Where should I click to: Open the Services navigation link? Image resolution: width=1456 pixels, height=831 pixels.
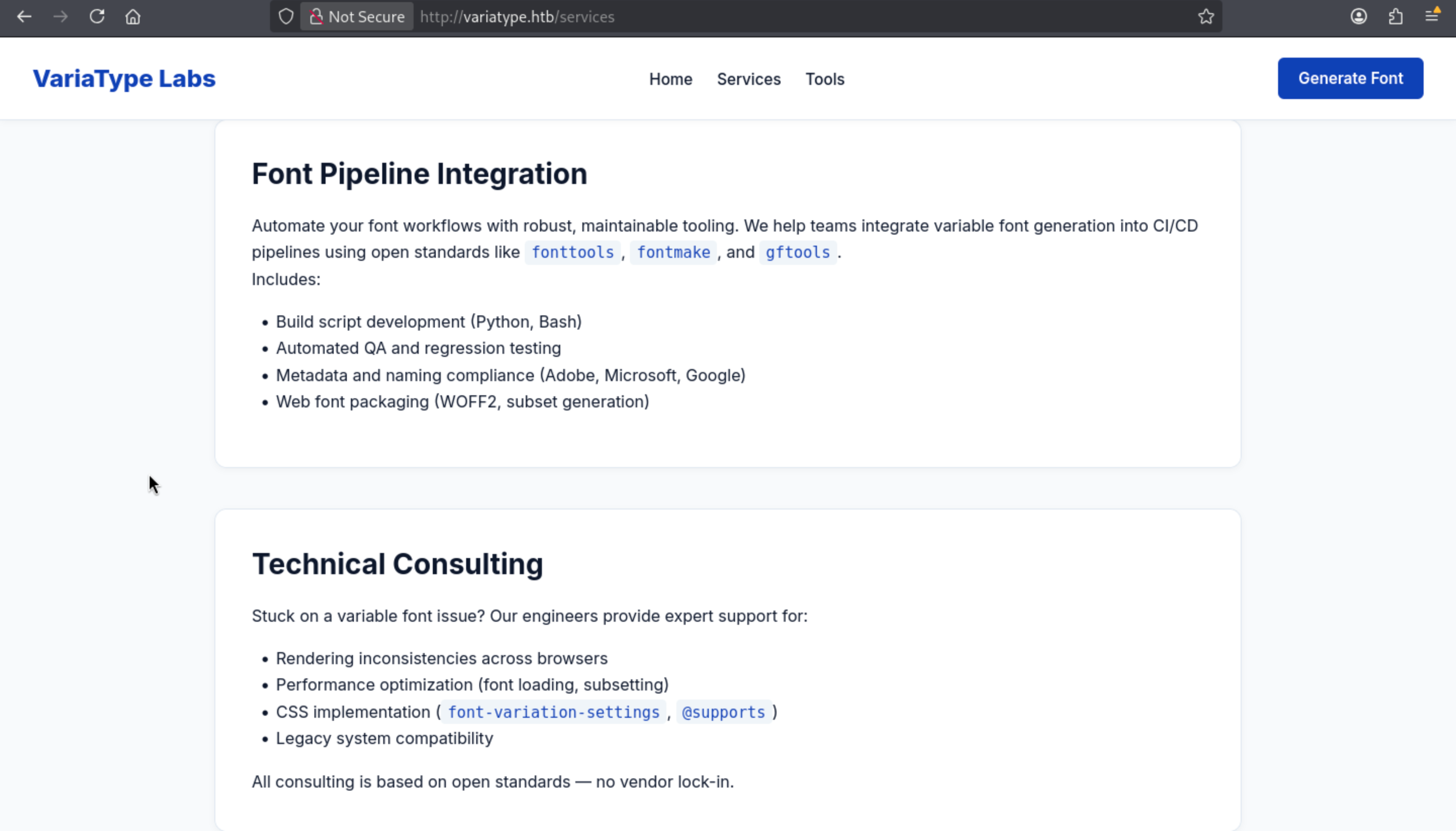coord(748,79)
